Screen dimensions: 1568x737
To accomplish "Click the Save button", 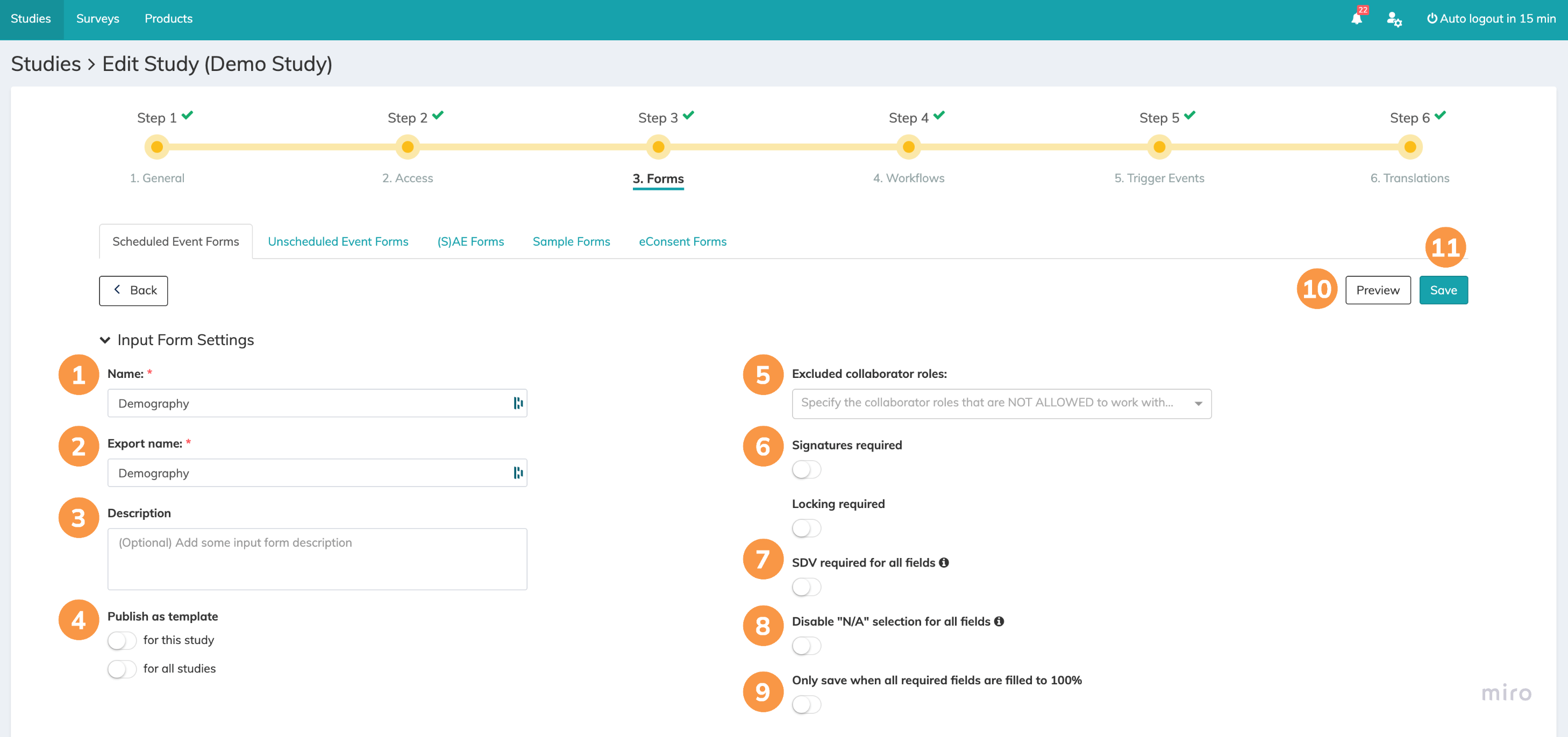I will 1443,290.
